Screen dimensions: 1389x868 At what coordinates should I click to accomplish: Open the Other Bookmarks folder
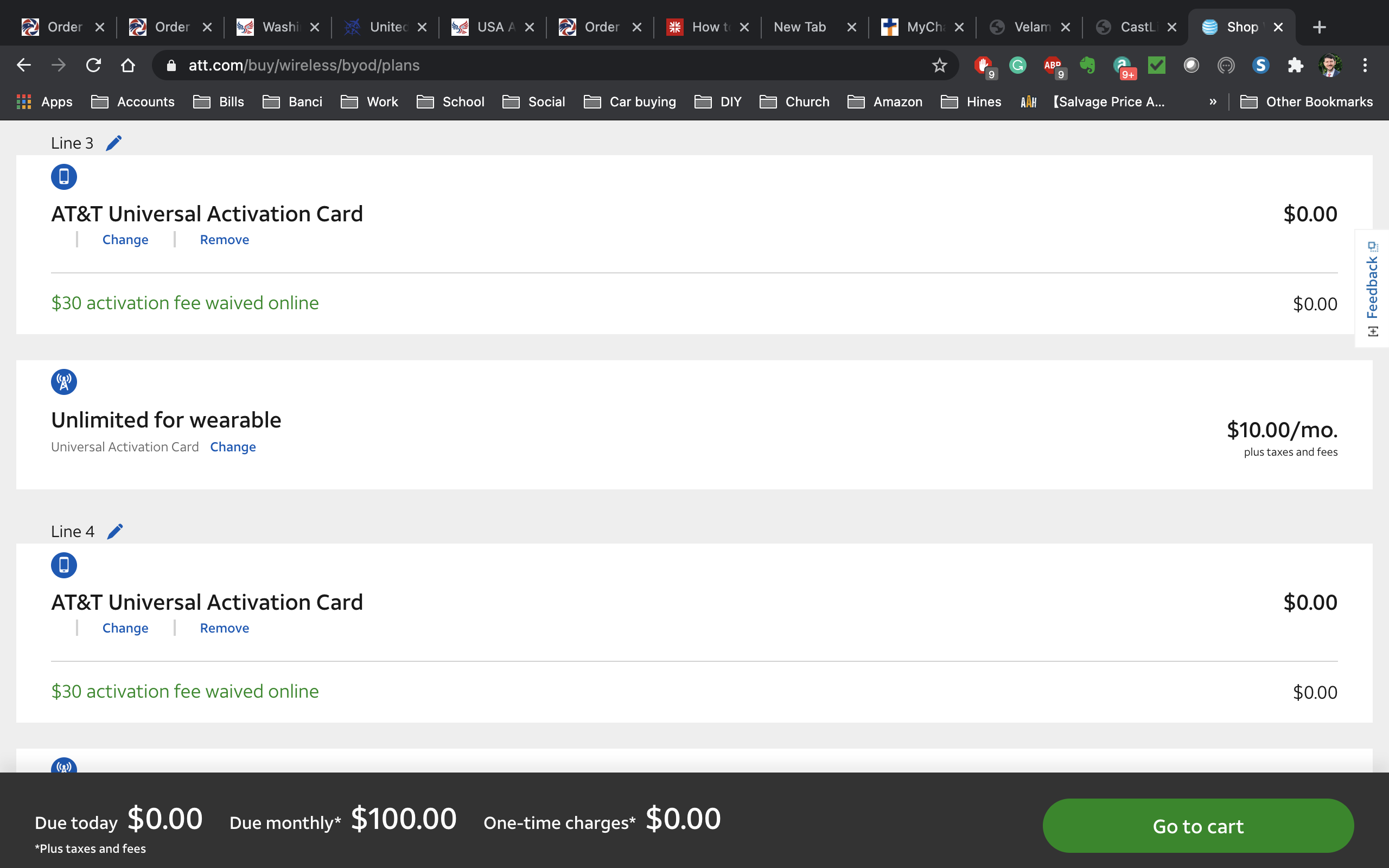point(1307,101)
